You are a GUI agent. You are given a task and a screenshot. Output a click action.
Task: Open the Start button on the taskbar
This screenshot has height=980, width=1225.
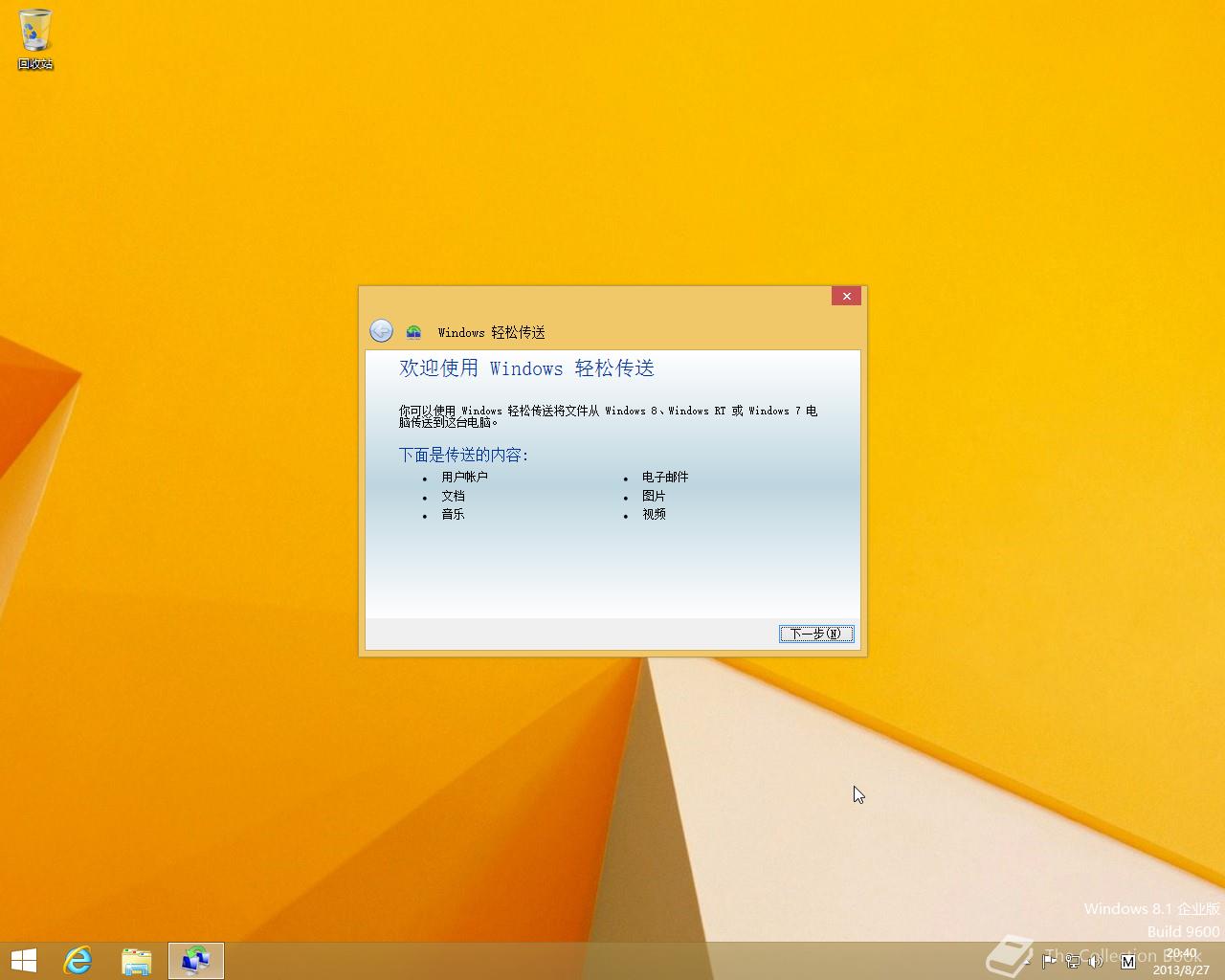[x=23, y=961]
